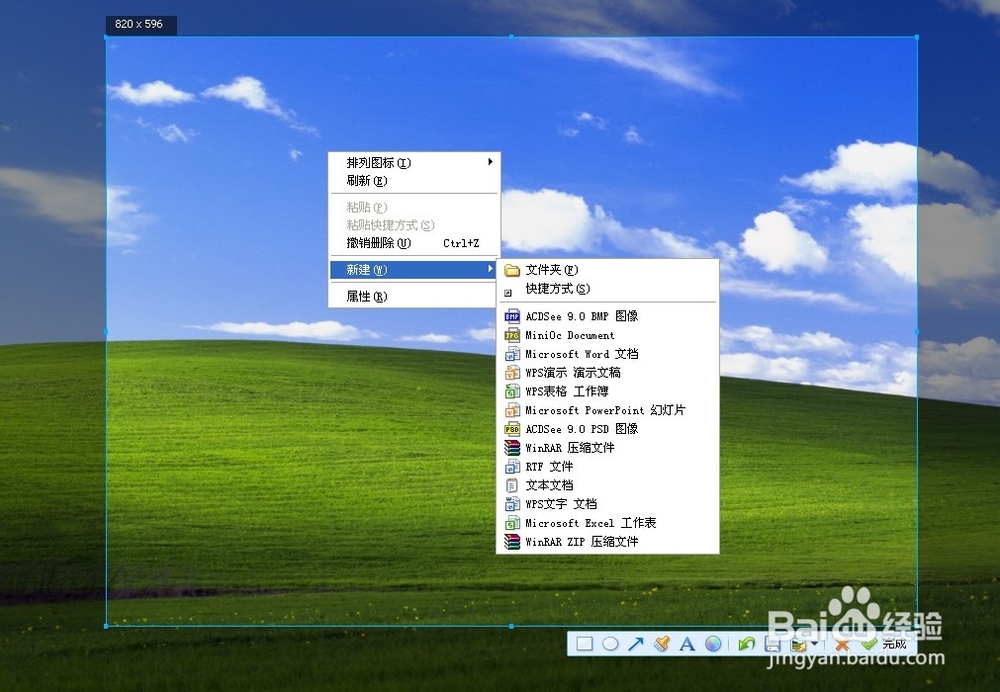Click the Microsoft Word 文档 icon
The height and width of the screenshot is (692, 1000).
click(512, 354)
